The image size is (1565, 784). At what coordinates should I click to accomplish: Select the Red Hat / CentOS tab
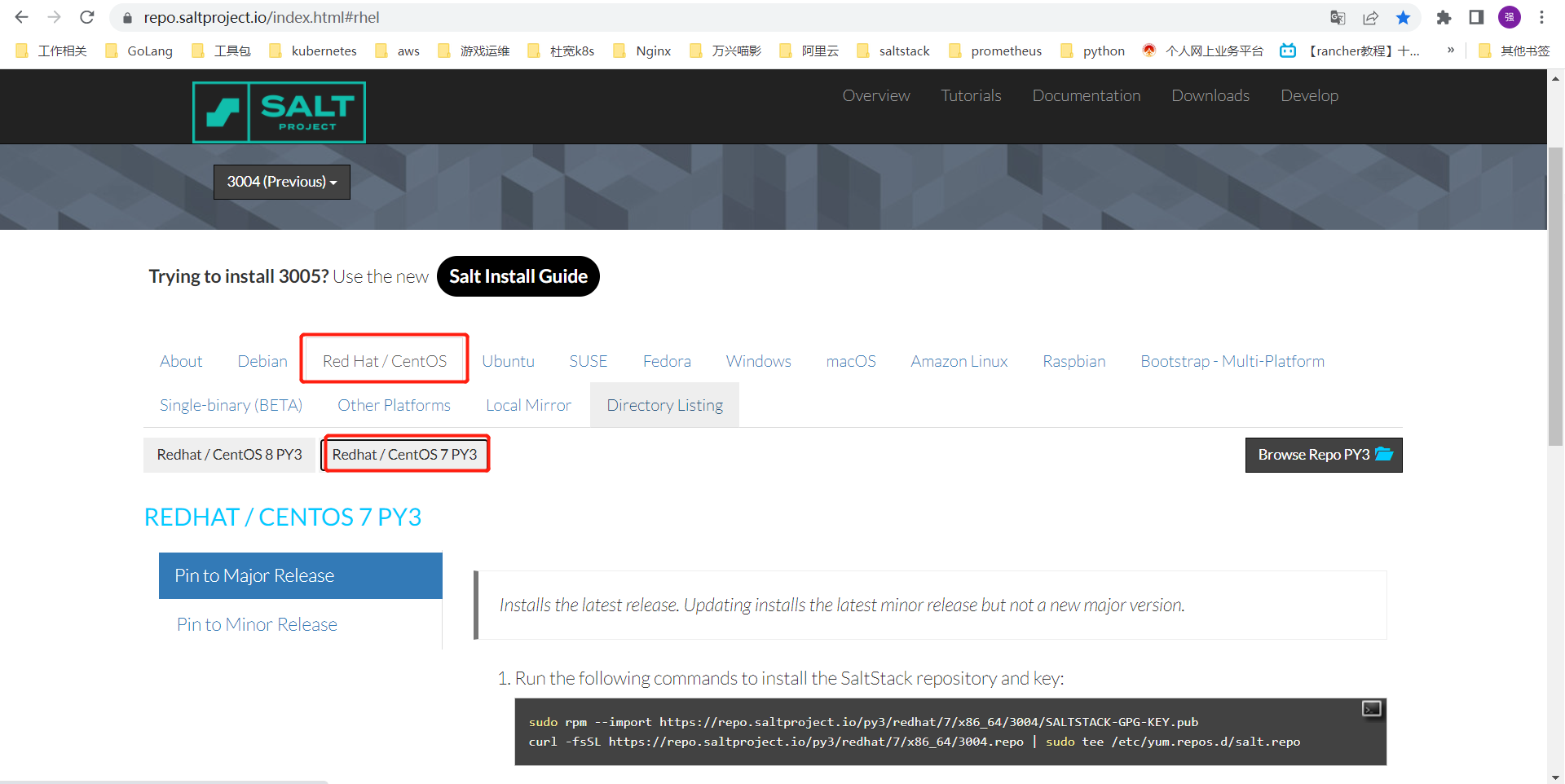[x=385, y=361]
